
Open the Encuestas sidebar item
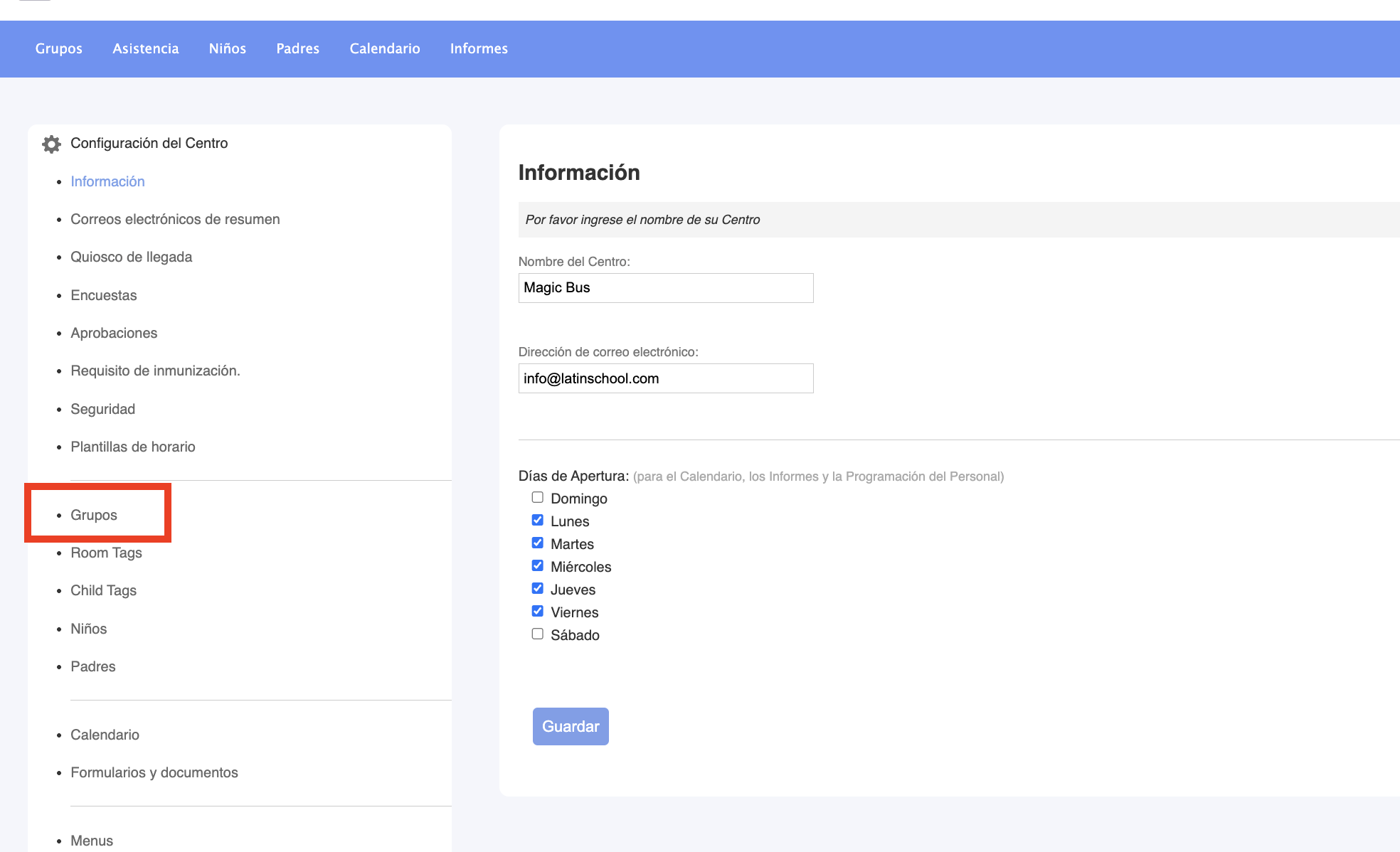point(103,295)
